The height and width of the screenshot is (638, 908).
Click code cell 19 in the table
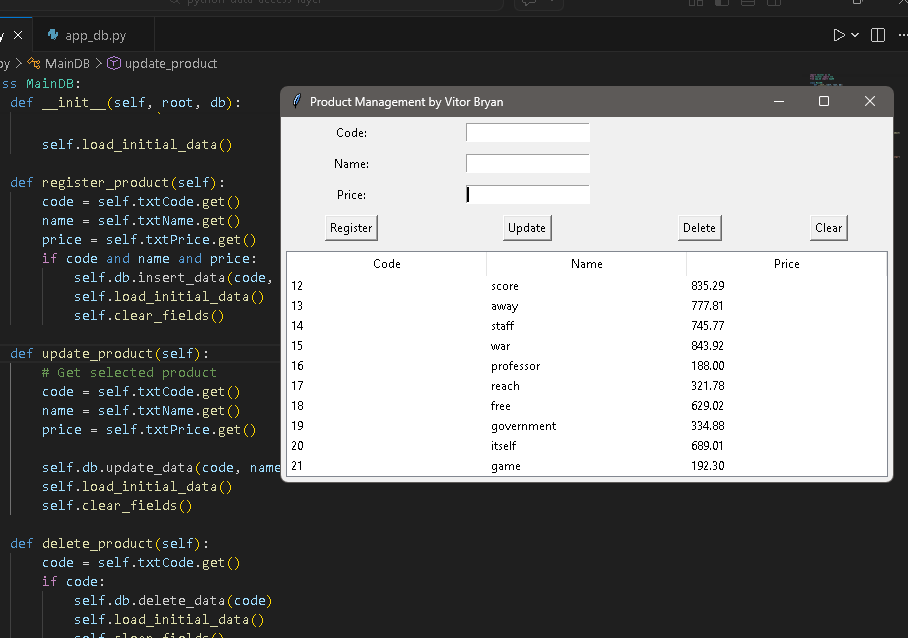297,426
